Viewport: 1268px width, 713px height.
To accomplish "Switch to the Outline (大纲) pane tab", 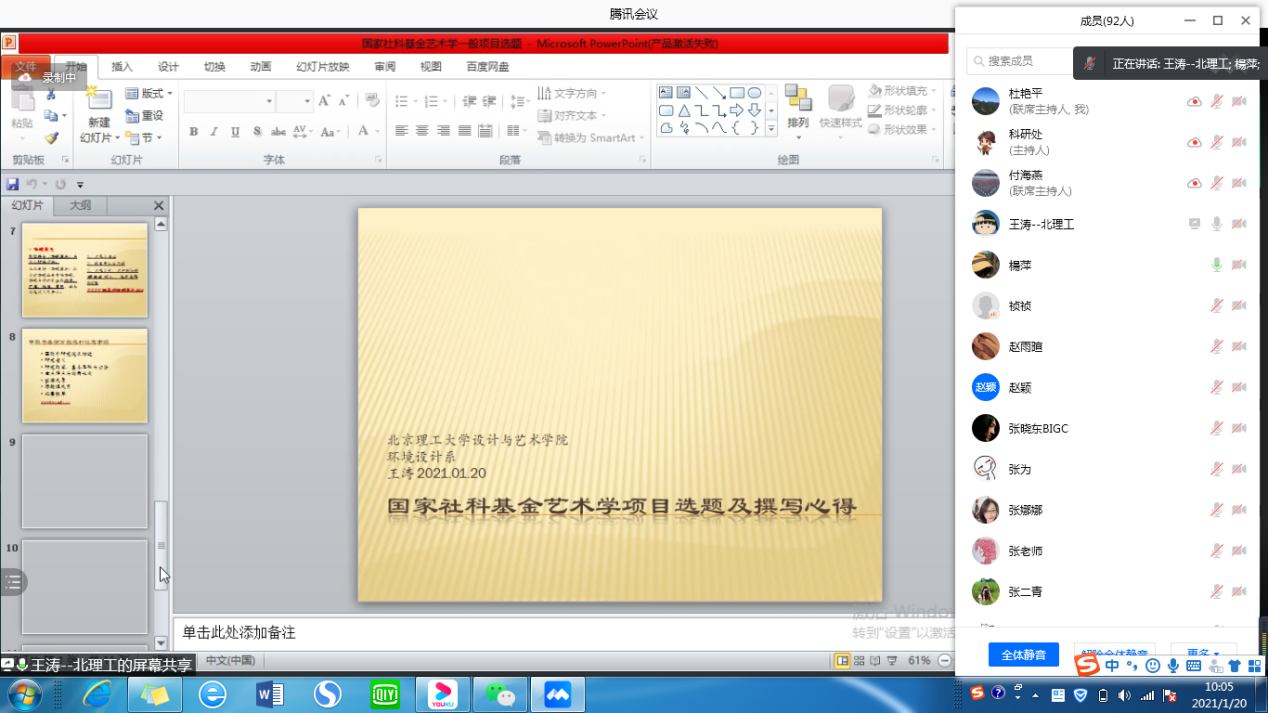I will (80, 205).
